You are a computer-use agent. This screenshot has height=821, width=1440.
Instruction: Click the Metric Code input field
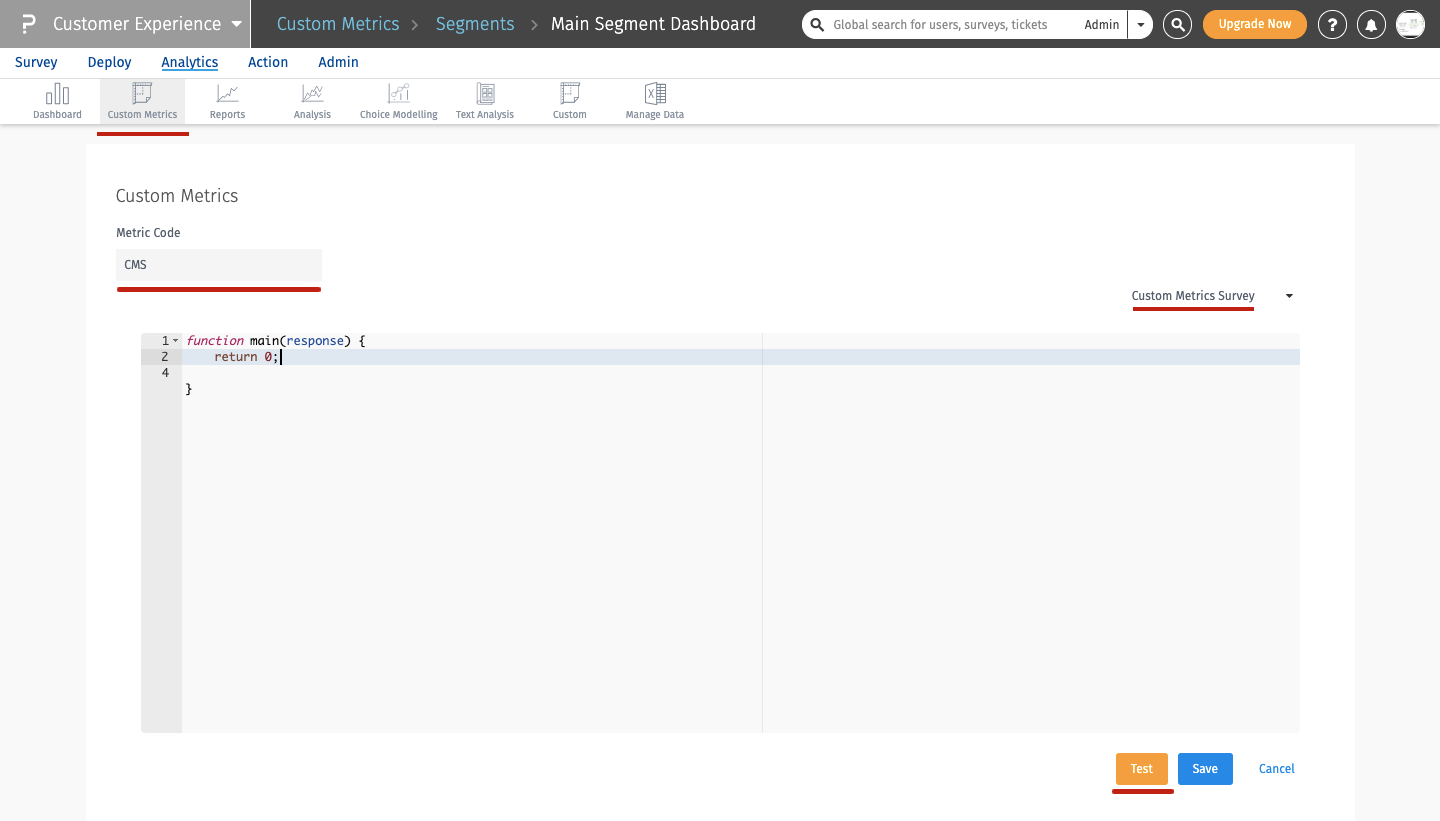pos(218,265)
